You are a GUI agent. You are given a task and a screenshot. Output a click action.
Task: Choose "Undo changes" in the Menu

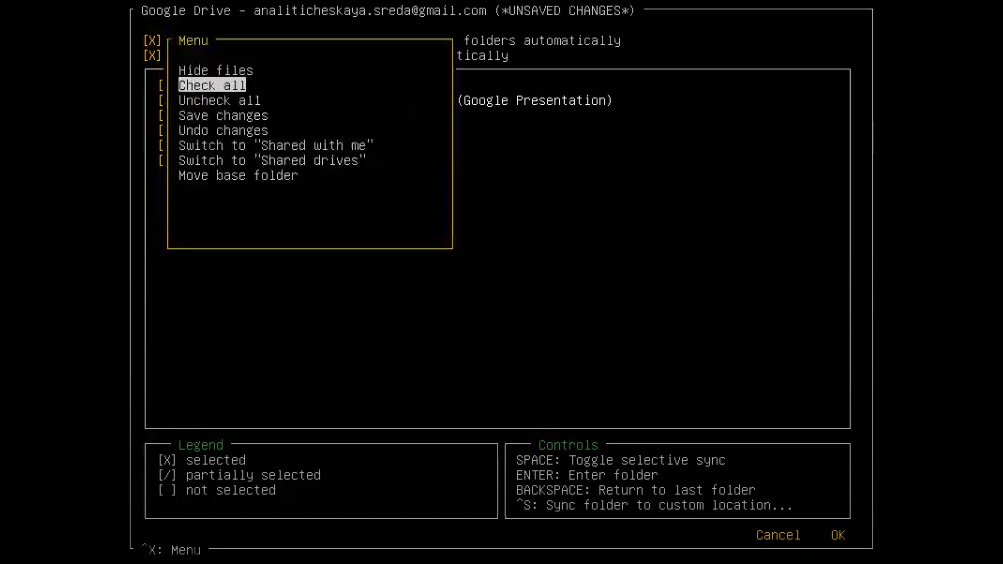(223, 130)
